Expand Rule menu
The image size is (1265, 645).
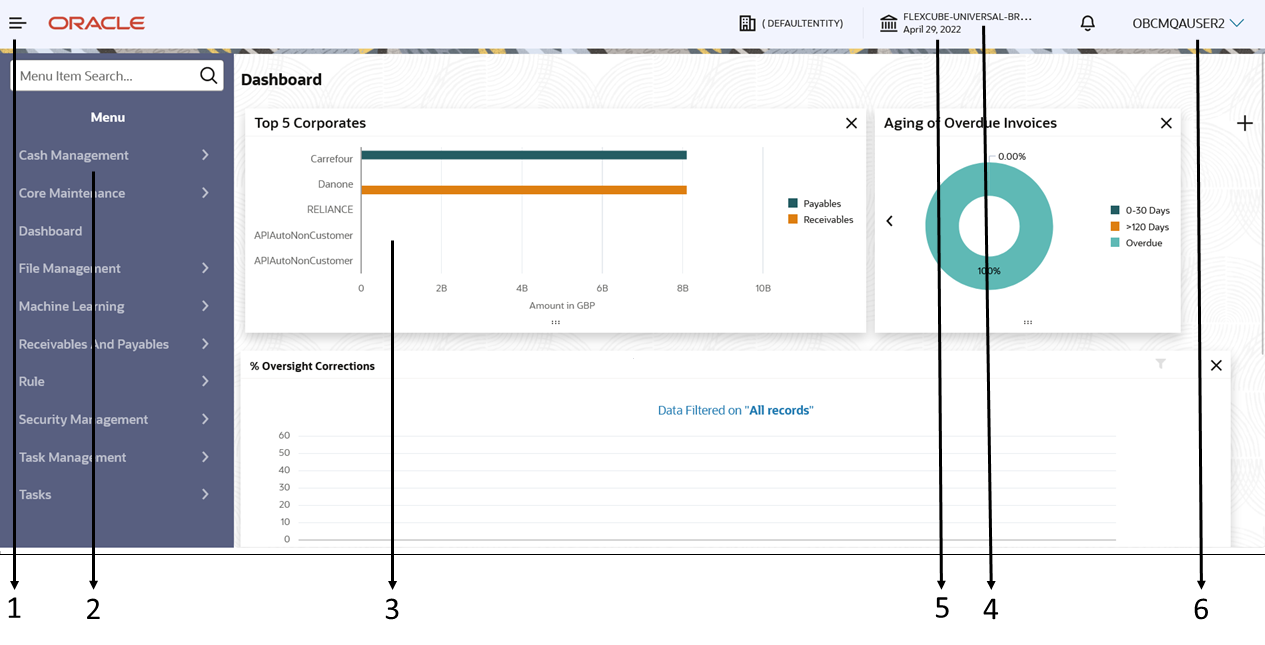pyautogui.click(x=114, y=381)
